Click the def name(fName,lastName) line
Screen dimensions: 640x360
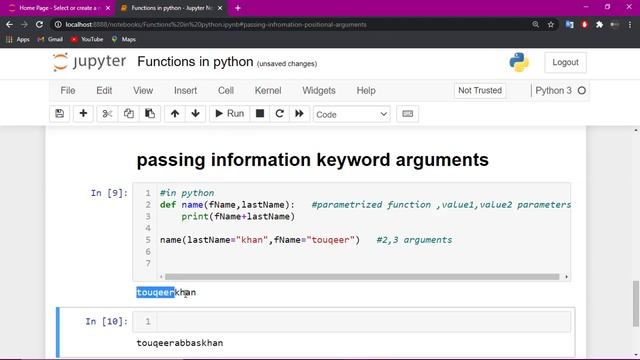pyautogui.click(x=227, y=204)
